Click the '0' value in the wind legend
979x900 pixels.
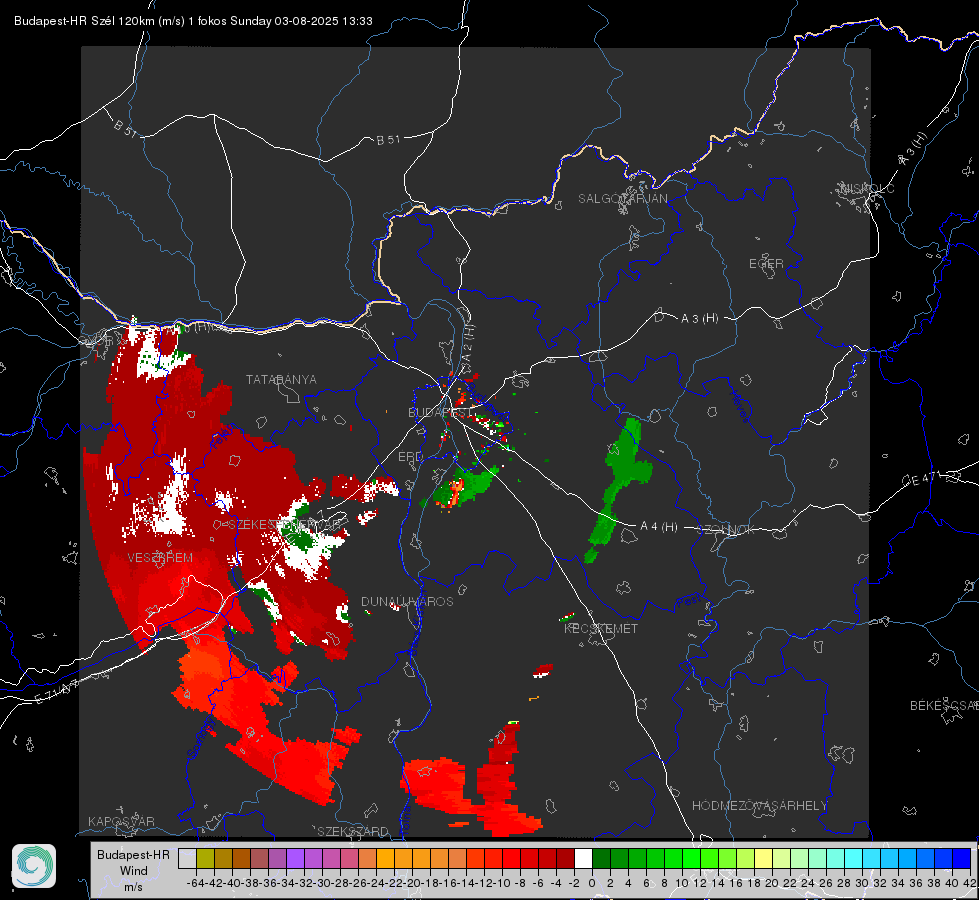592,883
